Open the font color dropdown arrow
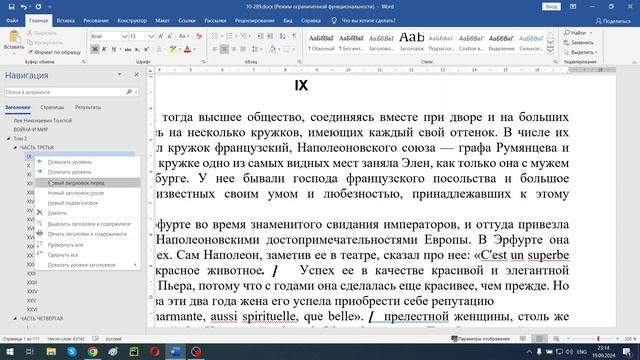 click(194, 49)
